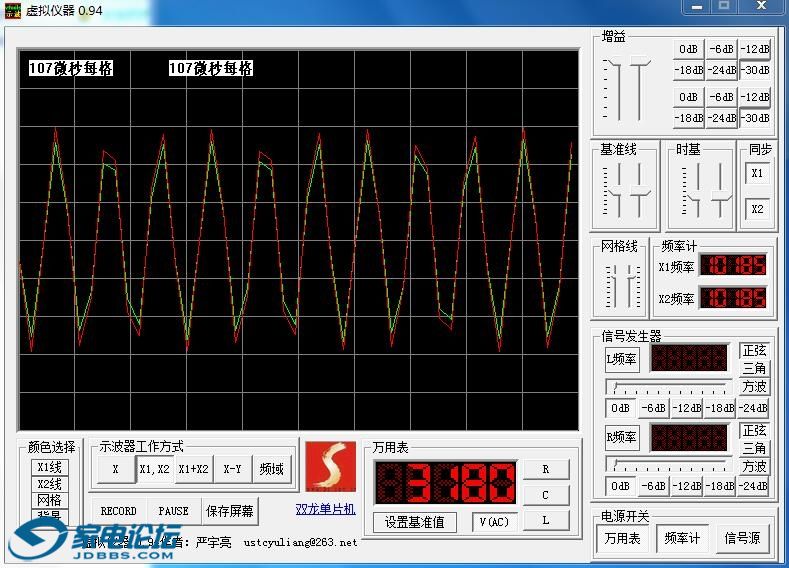Switch to 频域 frequency-domain mode
The image size is (789, 568).
[272, 469]
